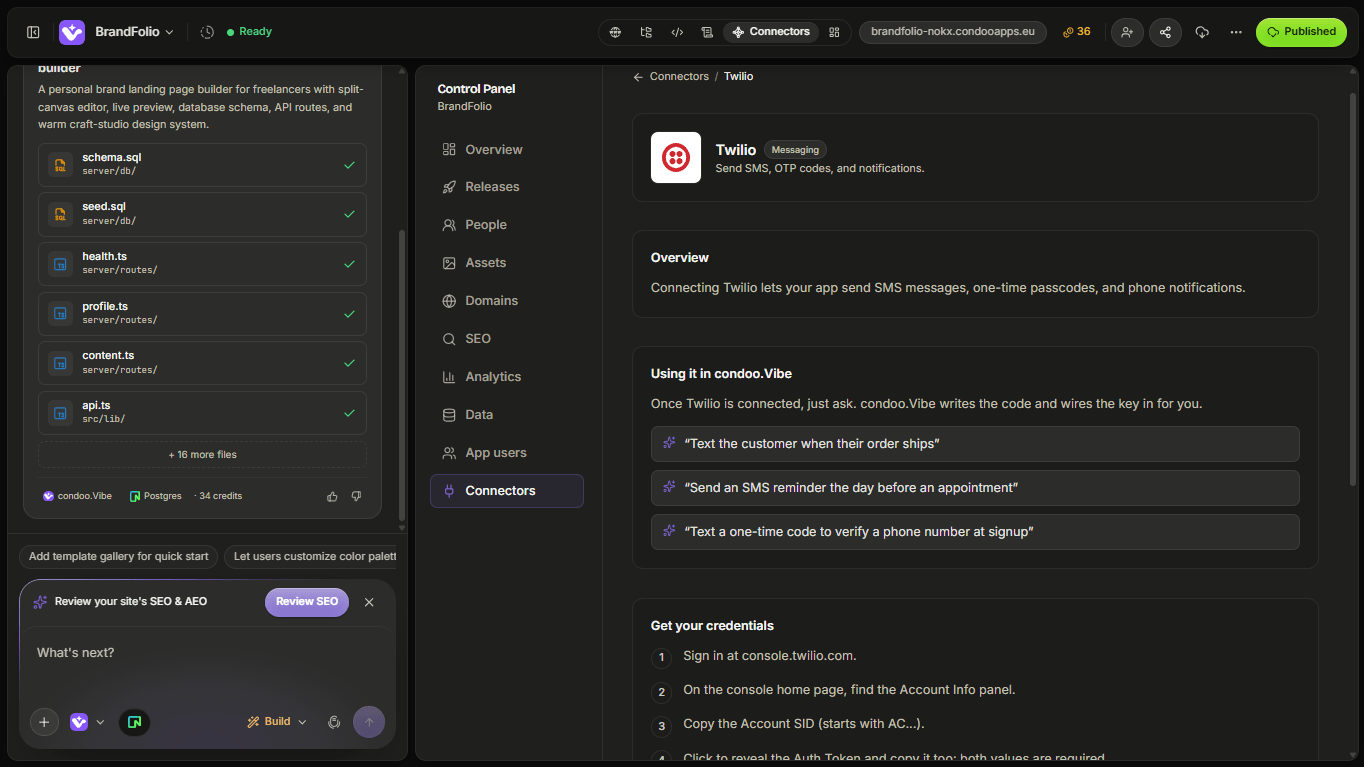This screenshot has width=1364, height=767.
Task: Click the Twilio logo icon
Action: click(x=676, y=158)
